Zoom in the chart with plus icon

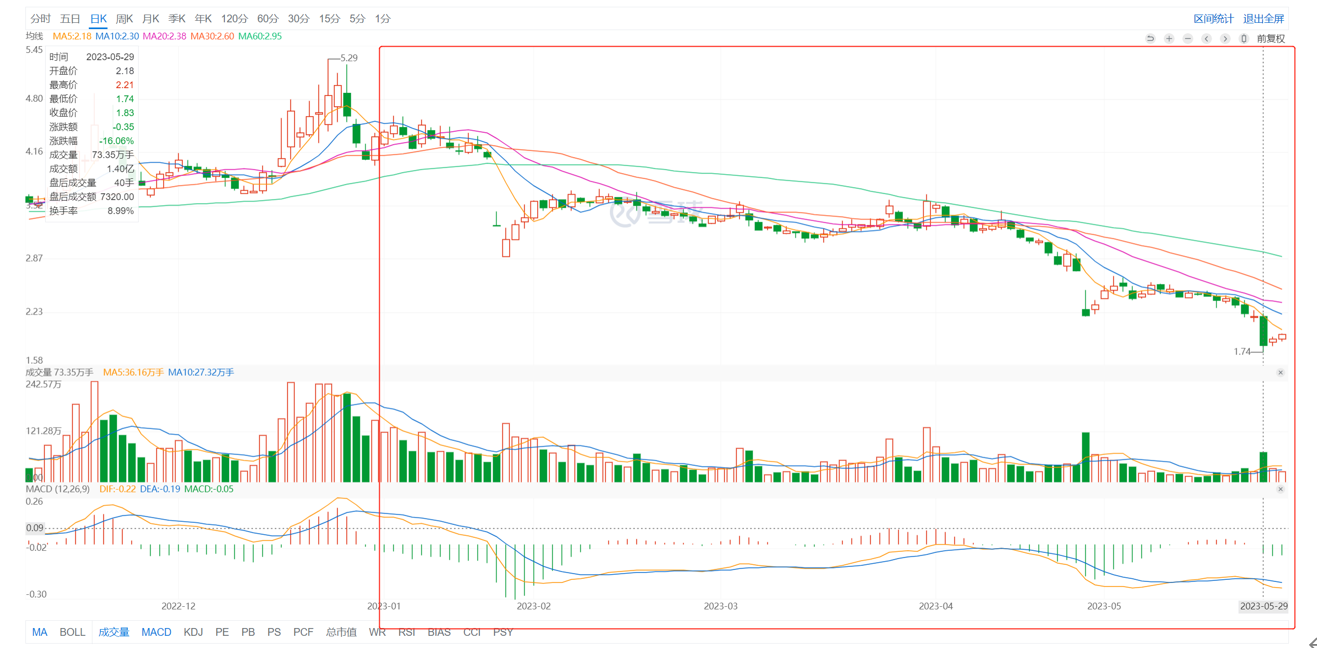[1169, 38]
